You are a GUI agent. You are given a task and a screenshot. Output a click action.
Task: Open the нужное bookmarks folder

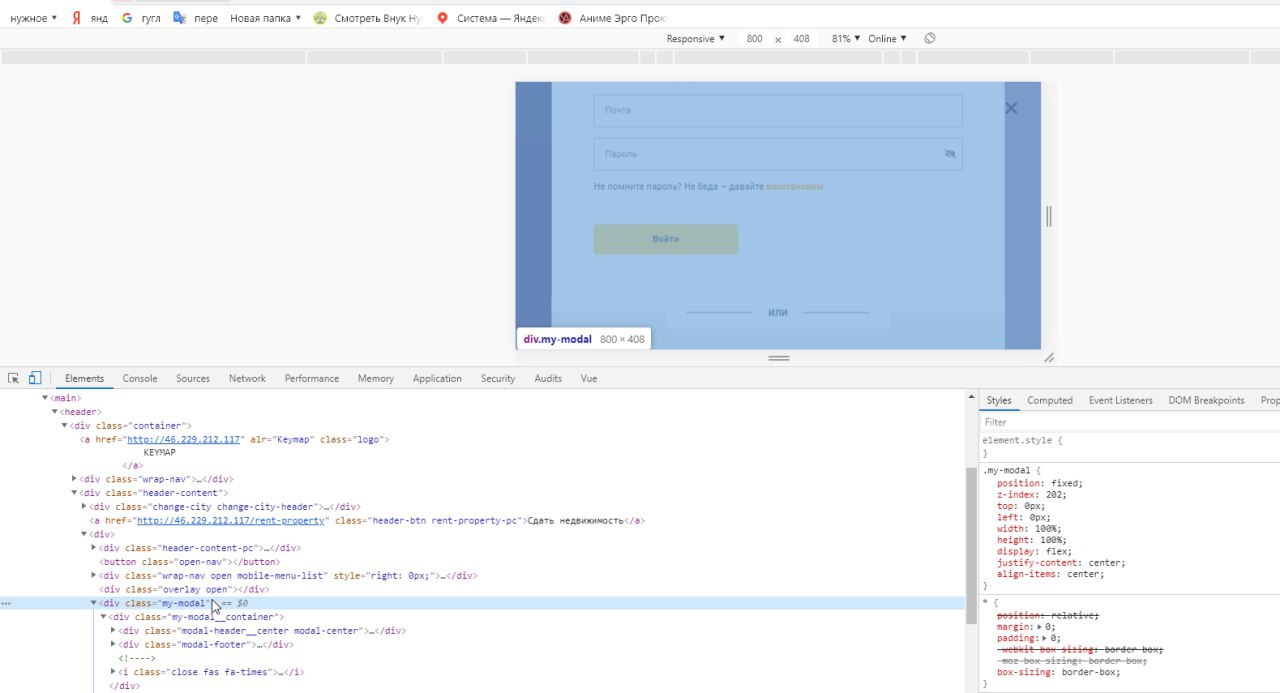pos(33,18)
